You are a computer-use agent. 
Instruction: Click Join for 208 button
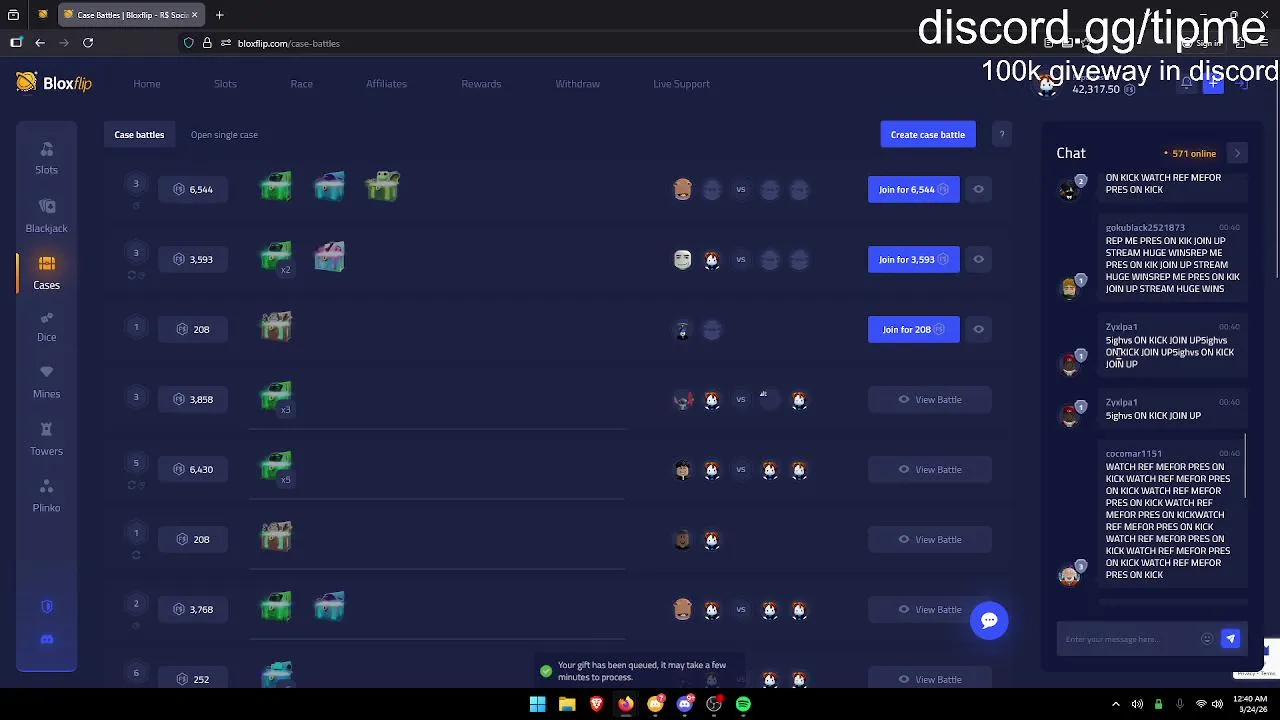[x=913, y=329]
